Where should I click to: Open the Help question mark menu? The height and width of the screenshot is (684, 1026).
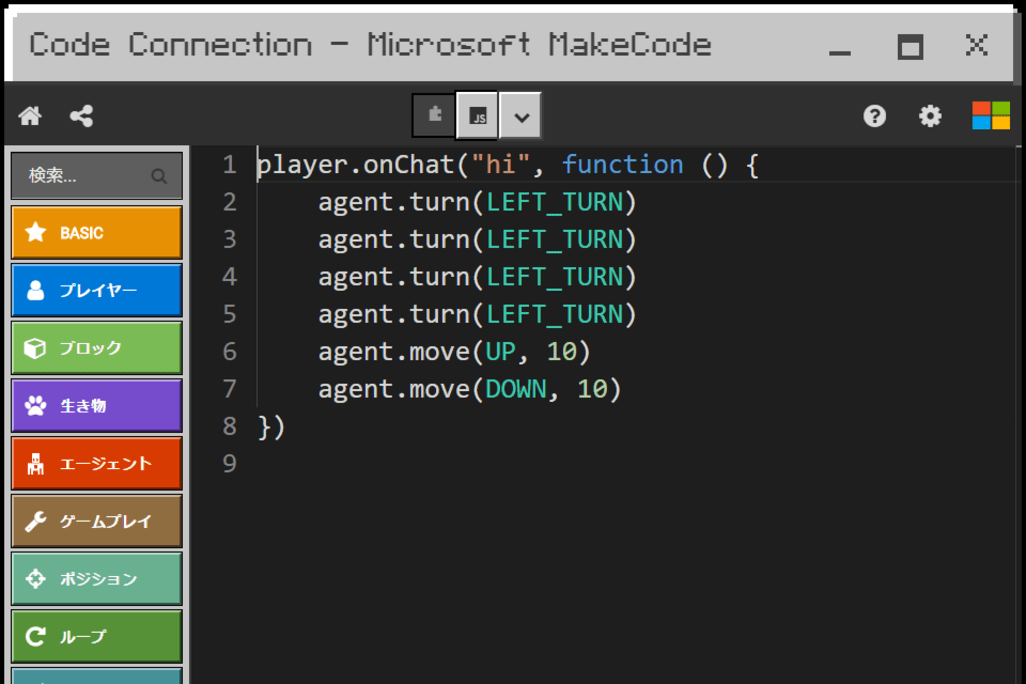click(874, 116)
